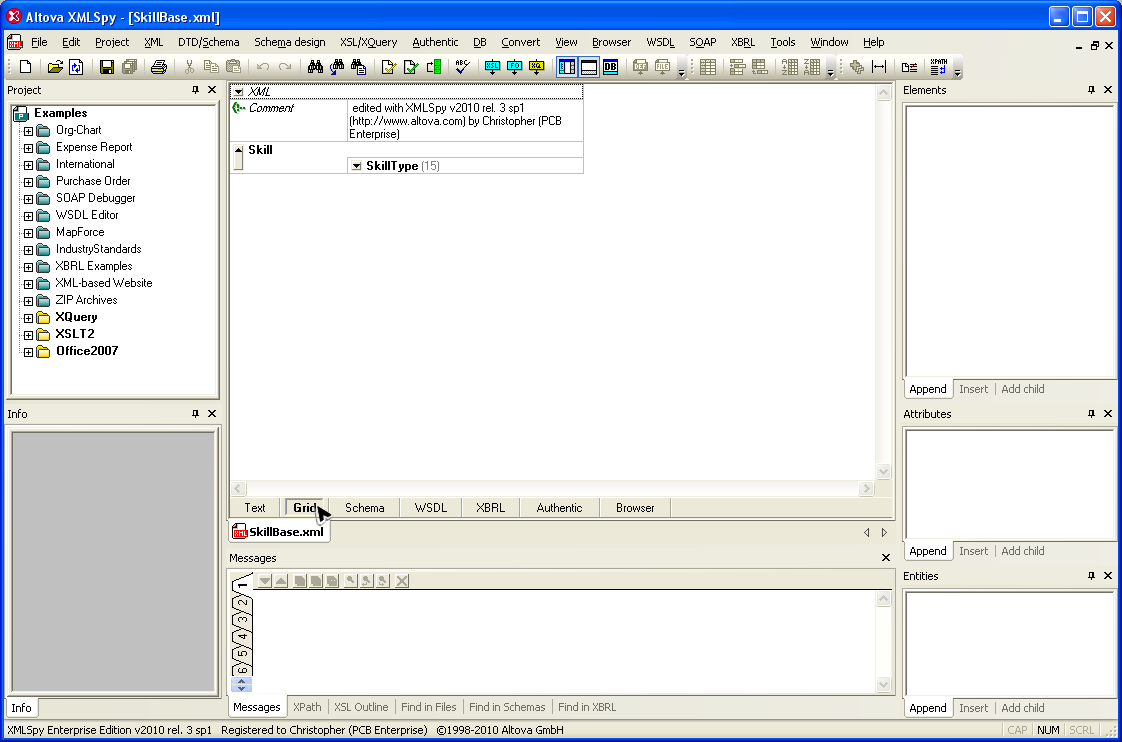
Task: Open the XPath output tab
Action: [307, 707]
